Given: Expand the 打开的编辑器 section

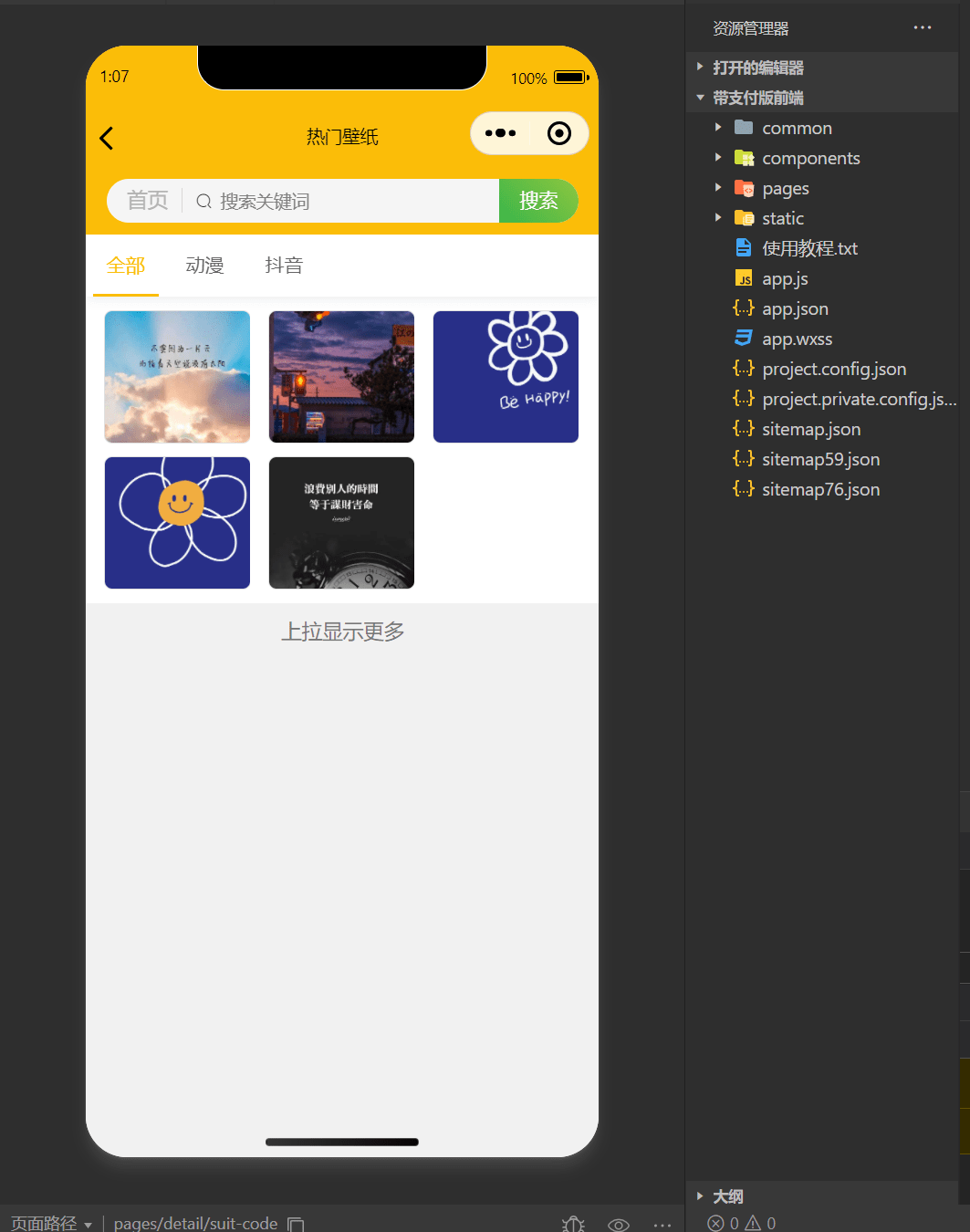Looking at the screenshot, I should point(700,67).
